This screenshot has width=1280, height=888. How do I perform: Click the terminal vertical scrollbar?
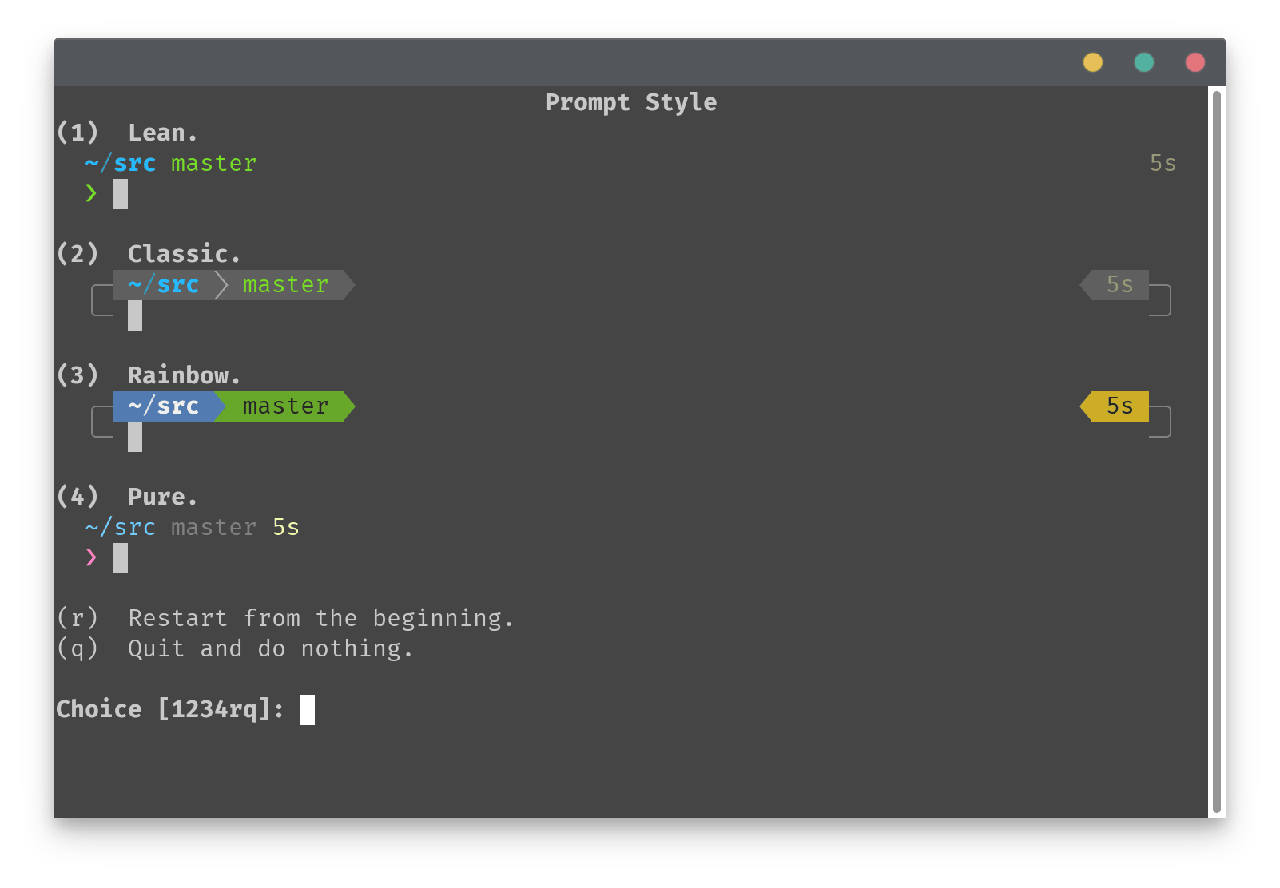pyautogui.click(x=1217, y=451)
